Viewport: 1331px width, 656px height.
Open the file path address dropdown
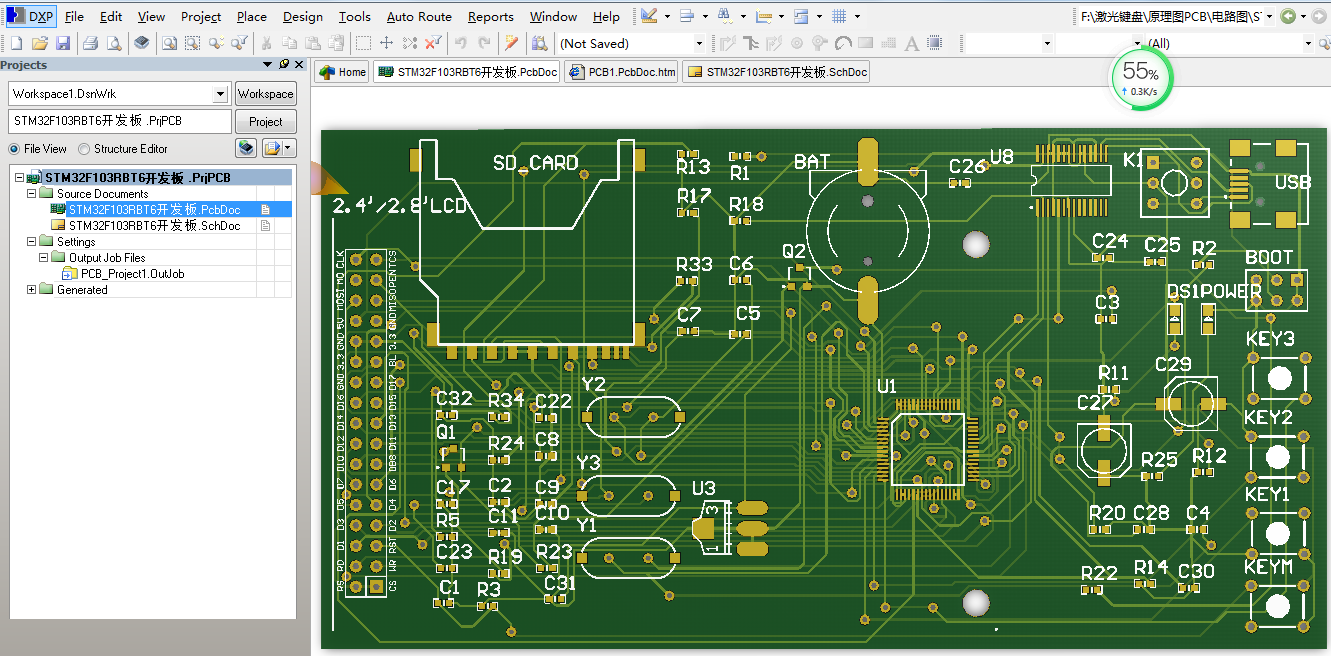click(1270, 16)
